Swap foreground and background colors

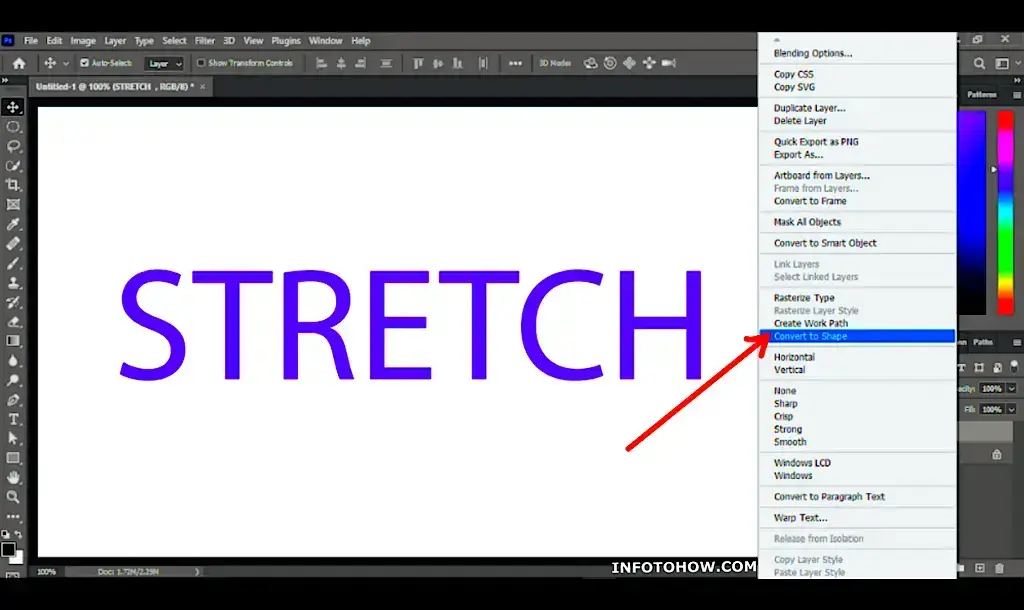pyautogui.click(x=19, y=534)
